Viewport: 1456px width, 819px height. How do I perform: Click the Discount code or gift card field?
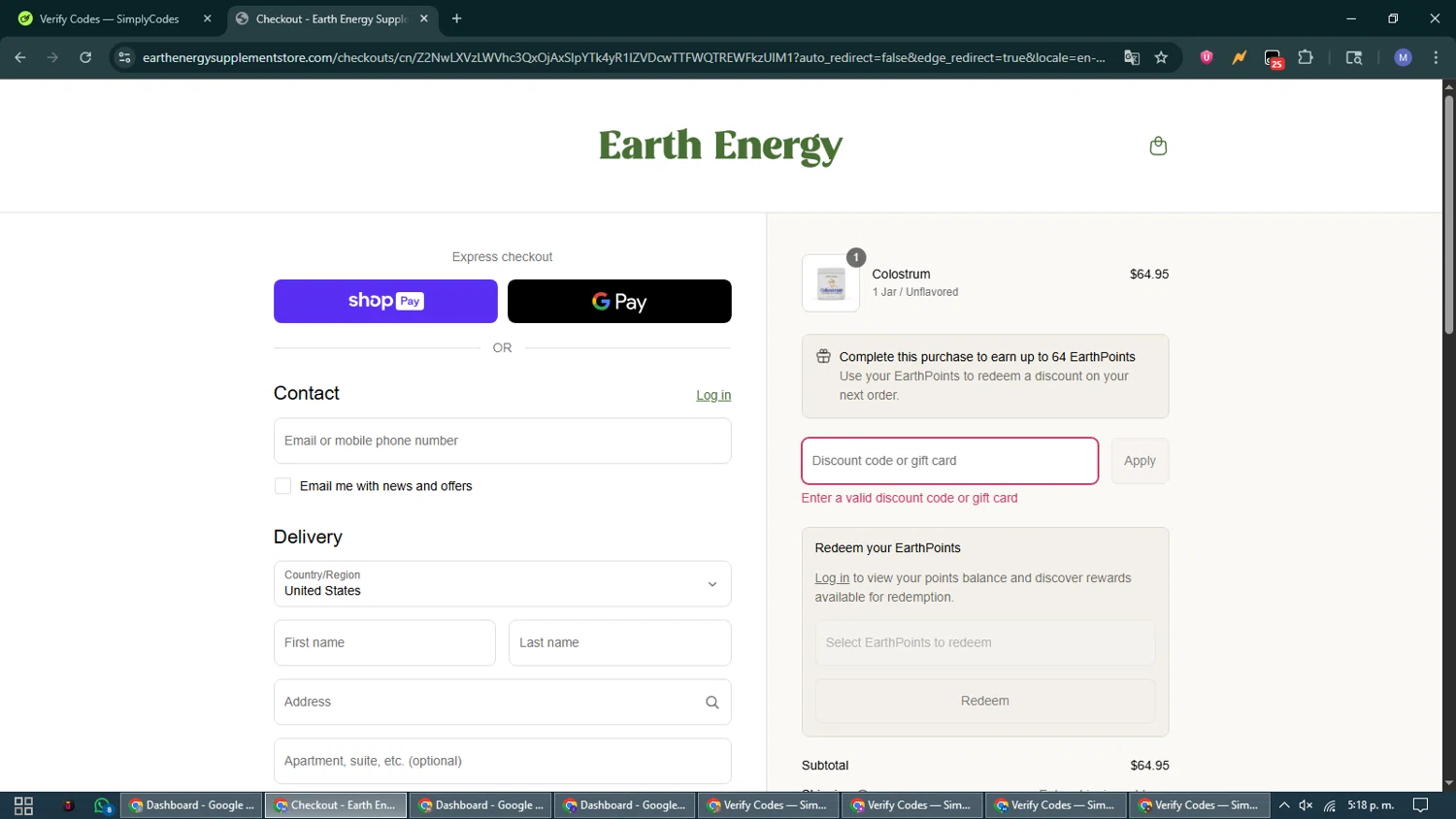tap(949, 461)
